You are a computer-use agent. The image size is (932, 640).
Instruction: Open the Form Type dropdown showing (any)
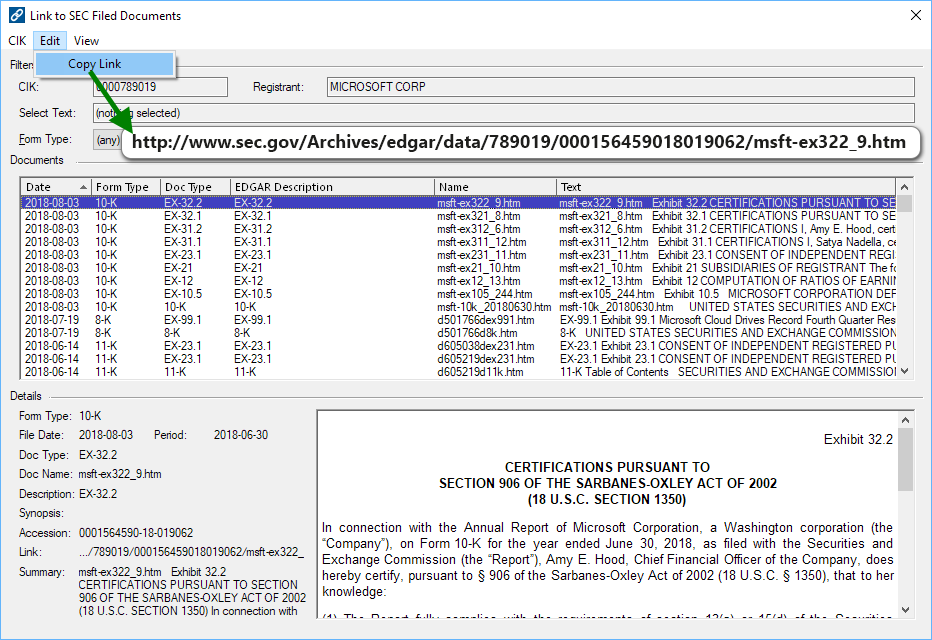108,140
